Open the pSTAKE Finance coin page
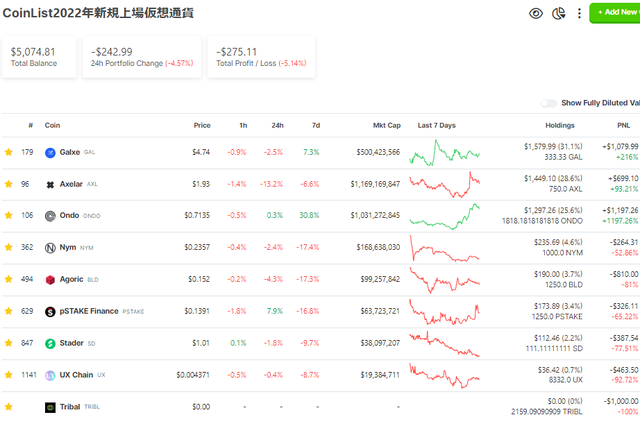The width and height of the screenshot is (640, 424). [89, 311]
